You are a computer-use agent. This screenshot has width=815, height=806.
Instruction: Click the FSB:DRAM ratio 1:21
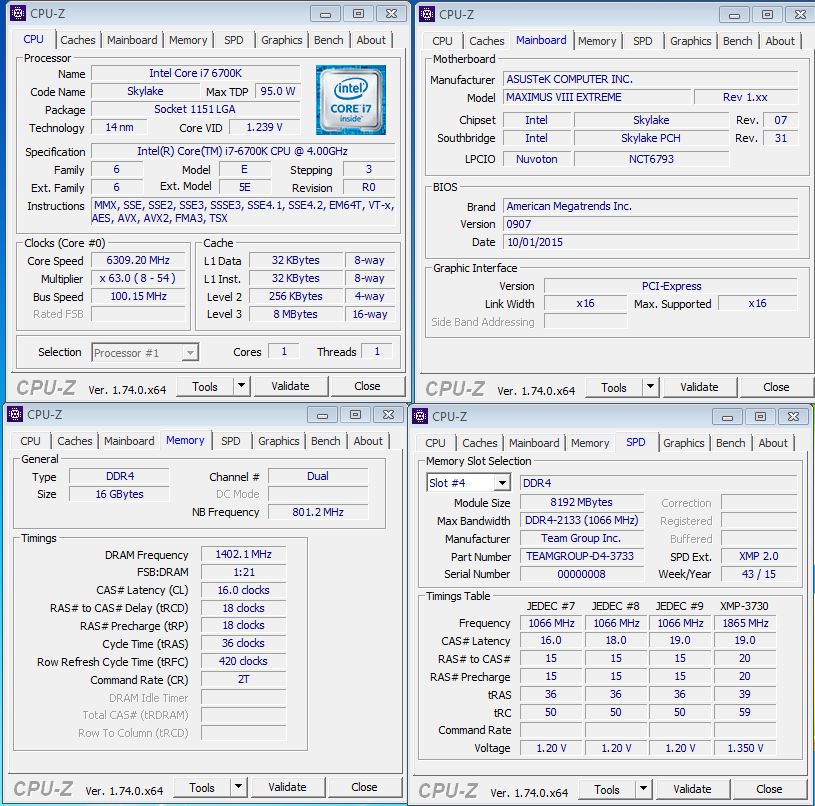click(x=243, y=572)
